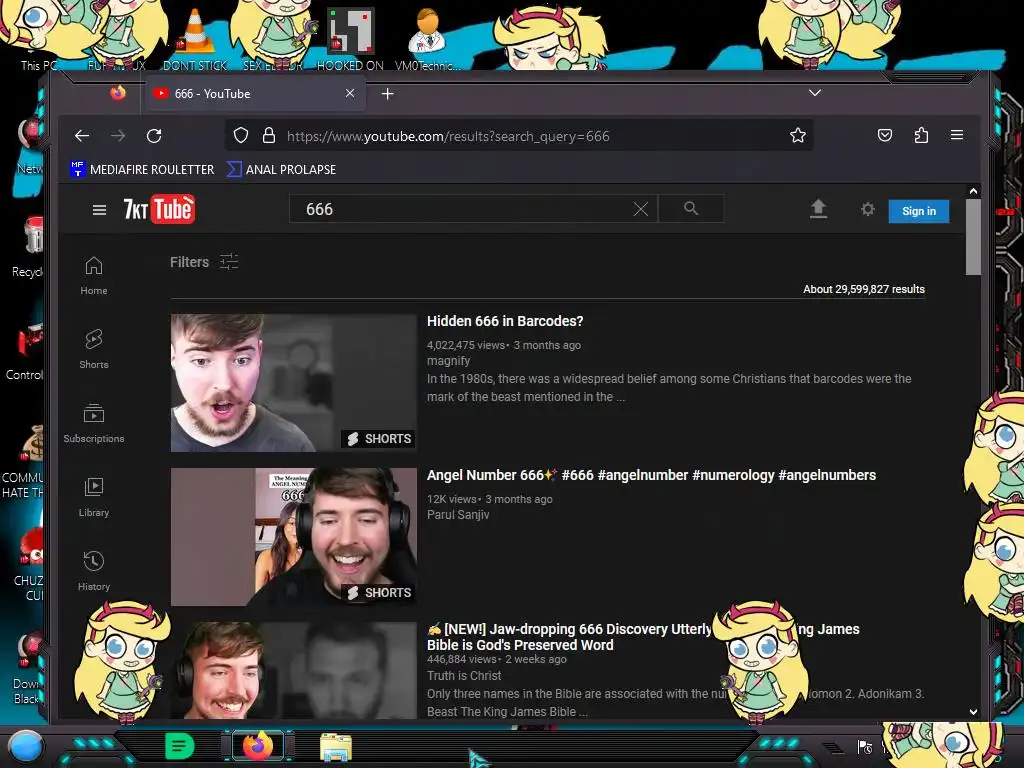This screenshot has width=1024, height=768.
Task: Click the upload arrow icon
Action: (x=818, y=209)
